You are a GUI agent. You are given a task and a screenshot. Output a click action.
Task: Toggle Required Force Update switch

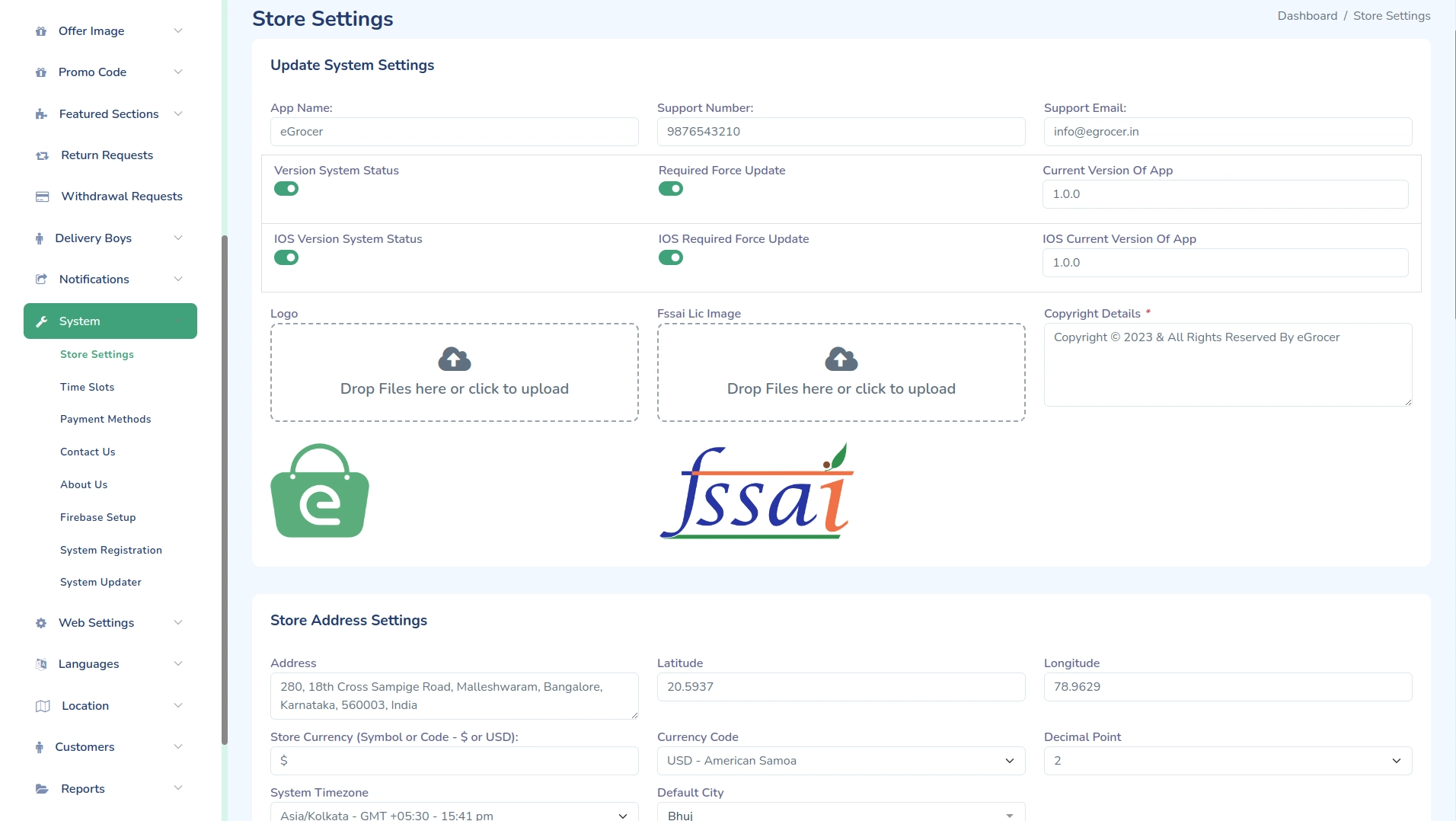point(671,189)
